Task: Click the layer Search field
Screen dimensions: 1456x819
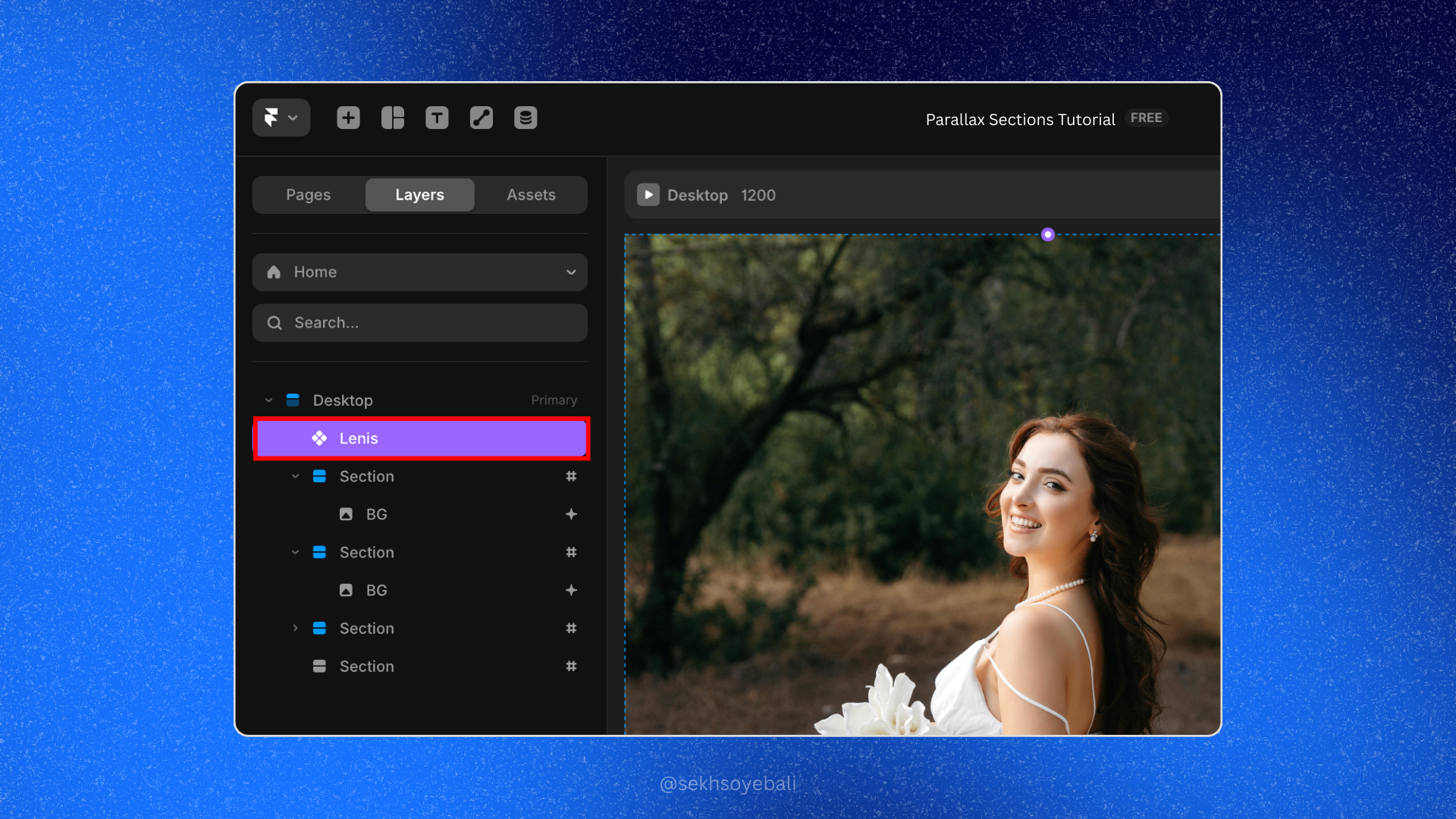Action: point(419,323)
